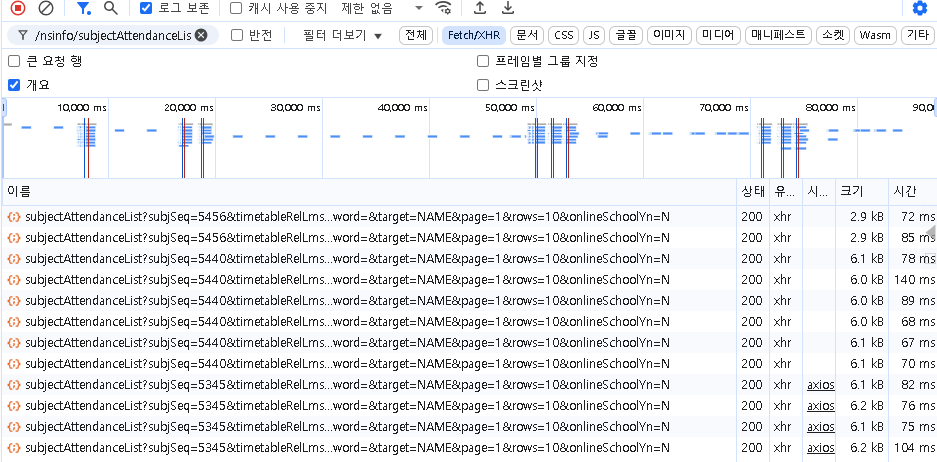Screen dimensions: 937x462
Task: Click the export HAR download icon
Action: coord(508,8)
